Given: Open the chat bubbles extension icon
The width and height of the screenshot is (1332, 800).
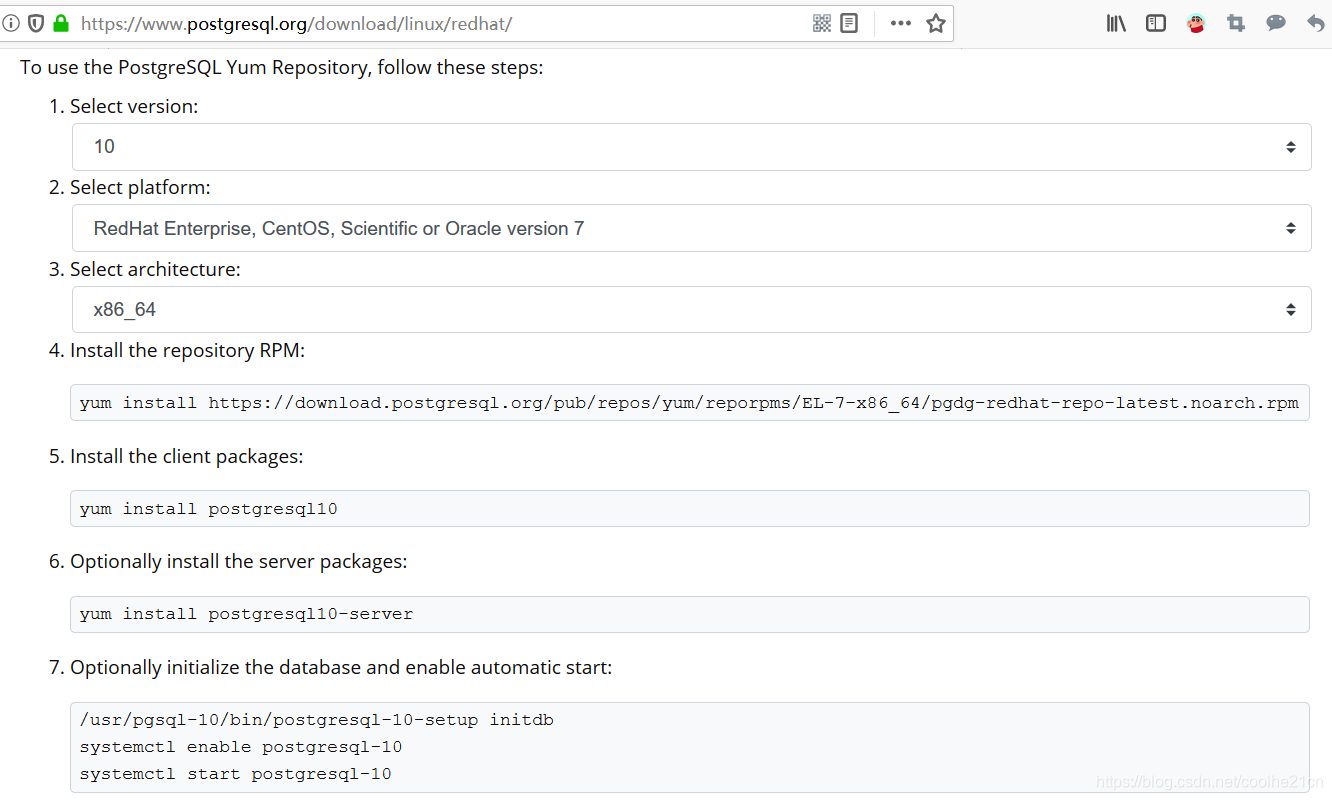Looking at the screenshot, I should click(x=1276, y=23).
